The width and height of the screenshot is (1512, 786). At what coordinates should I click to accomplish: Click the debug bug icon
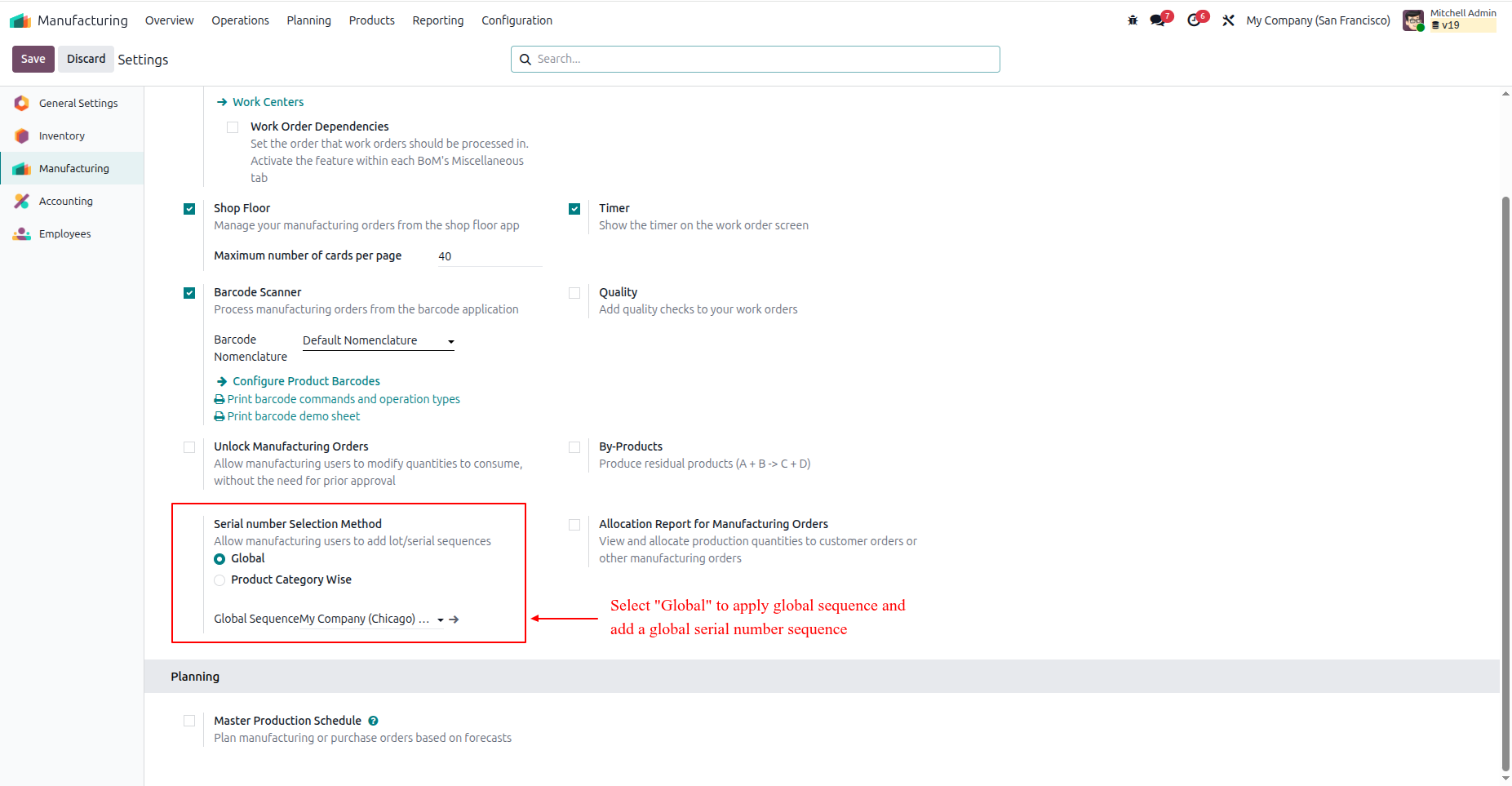1133,20
